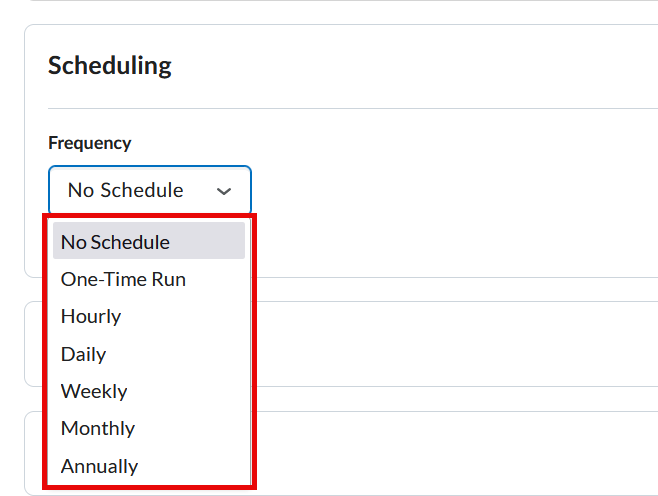Click the highlighted entry in the open list
The width and height of the screenshot is (658, 496).
148,242
